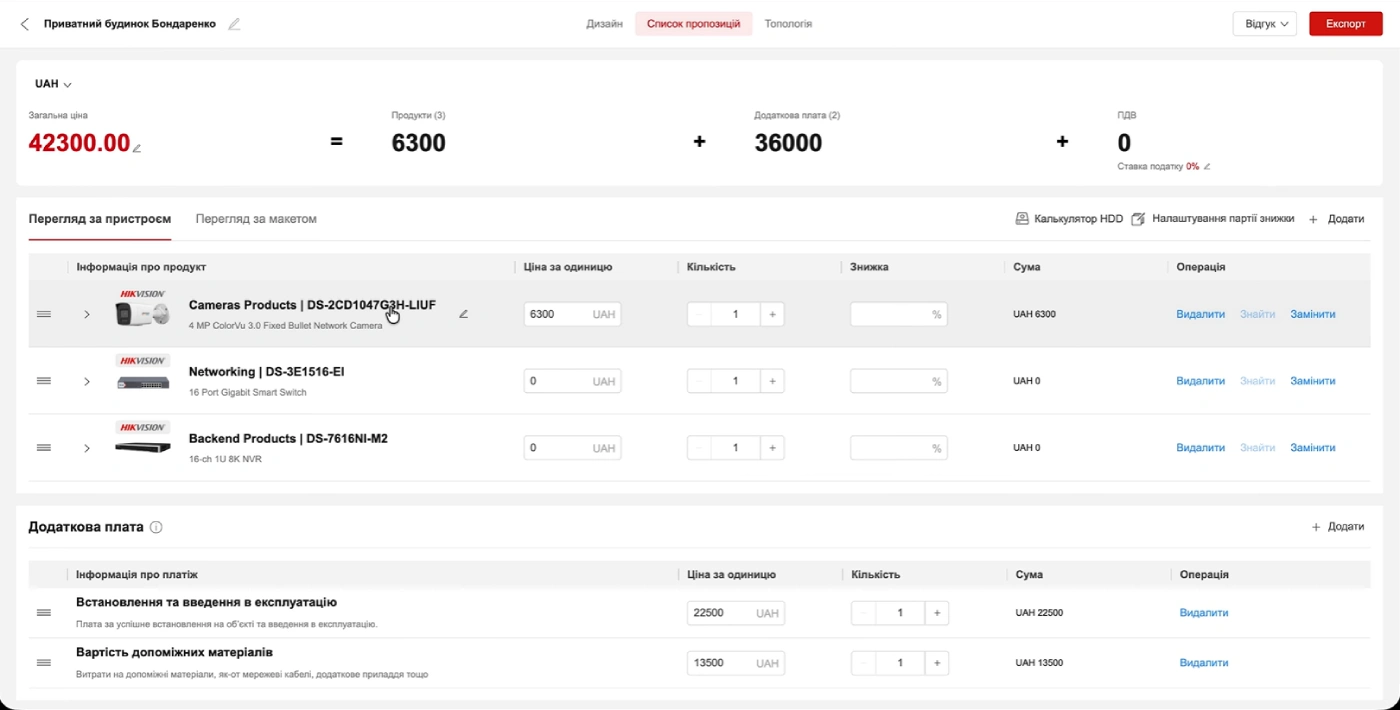The height and width of the screenshot is (710, 1400).
Task: Click price field showing 13500
Action: [x=735, y=663]
